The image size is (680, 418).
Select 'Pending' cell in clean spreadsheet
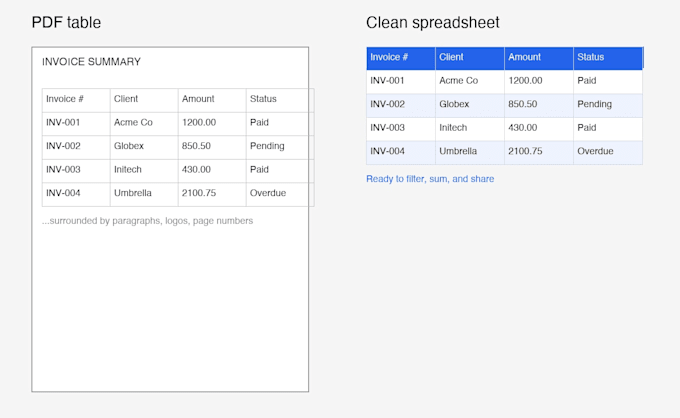point(608,105)
